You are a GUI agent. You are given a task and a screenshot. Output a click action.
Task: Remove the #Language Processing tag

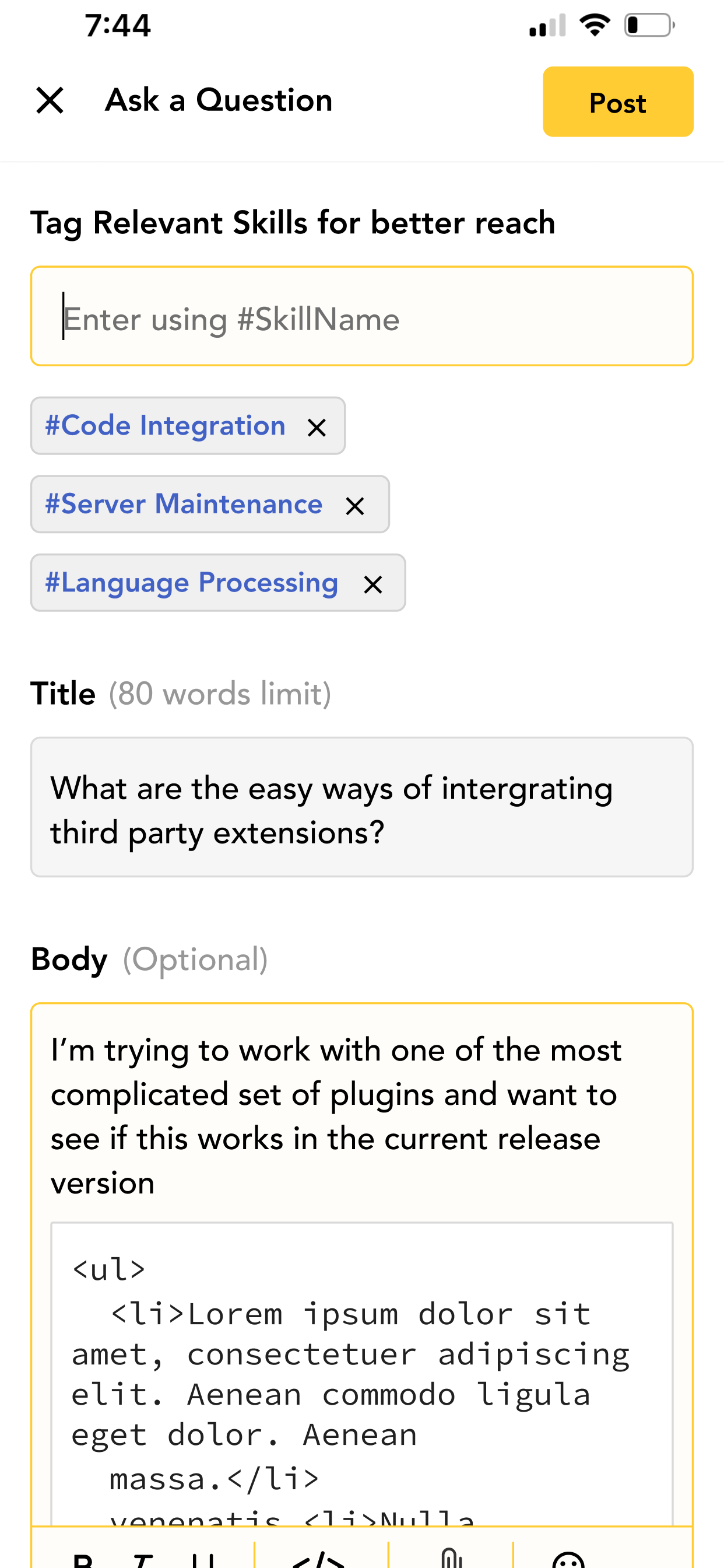pos(372,584)
